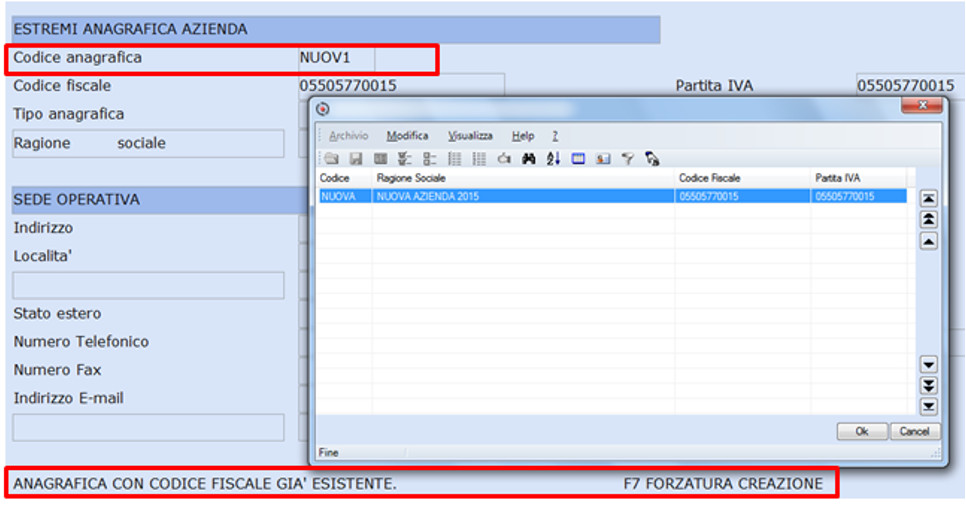Click the Partita IVA column header in the list

[858, 178]
